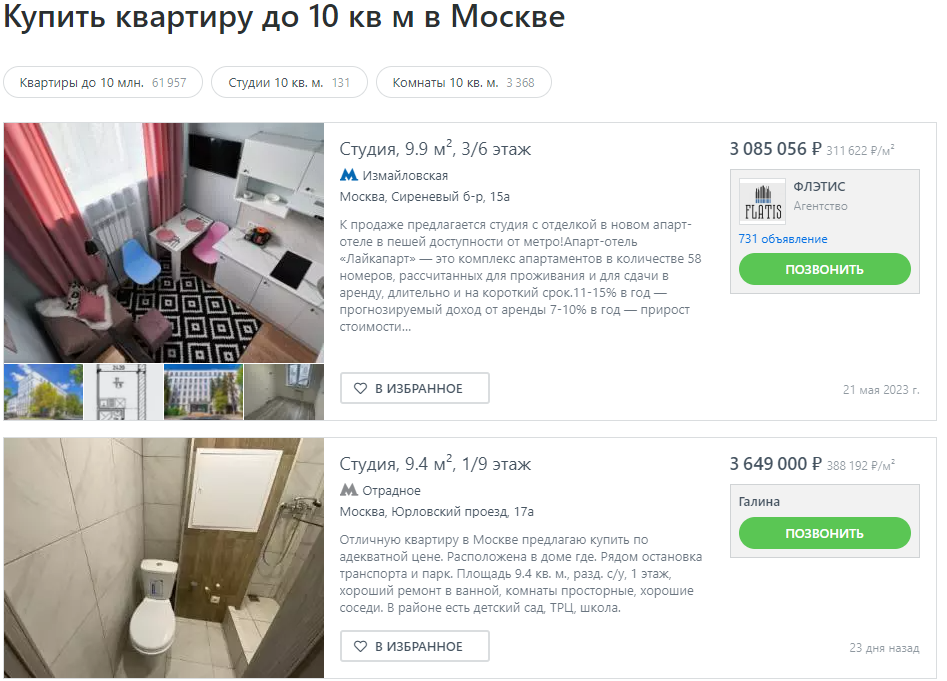Screen dimensions: 947x681
Task: Call Галина using the ПОЗВОНИТЬ button
Action: [x=824, y=533]
